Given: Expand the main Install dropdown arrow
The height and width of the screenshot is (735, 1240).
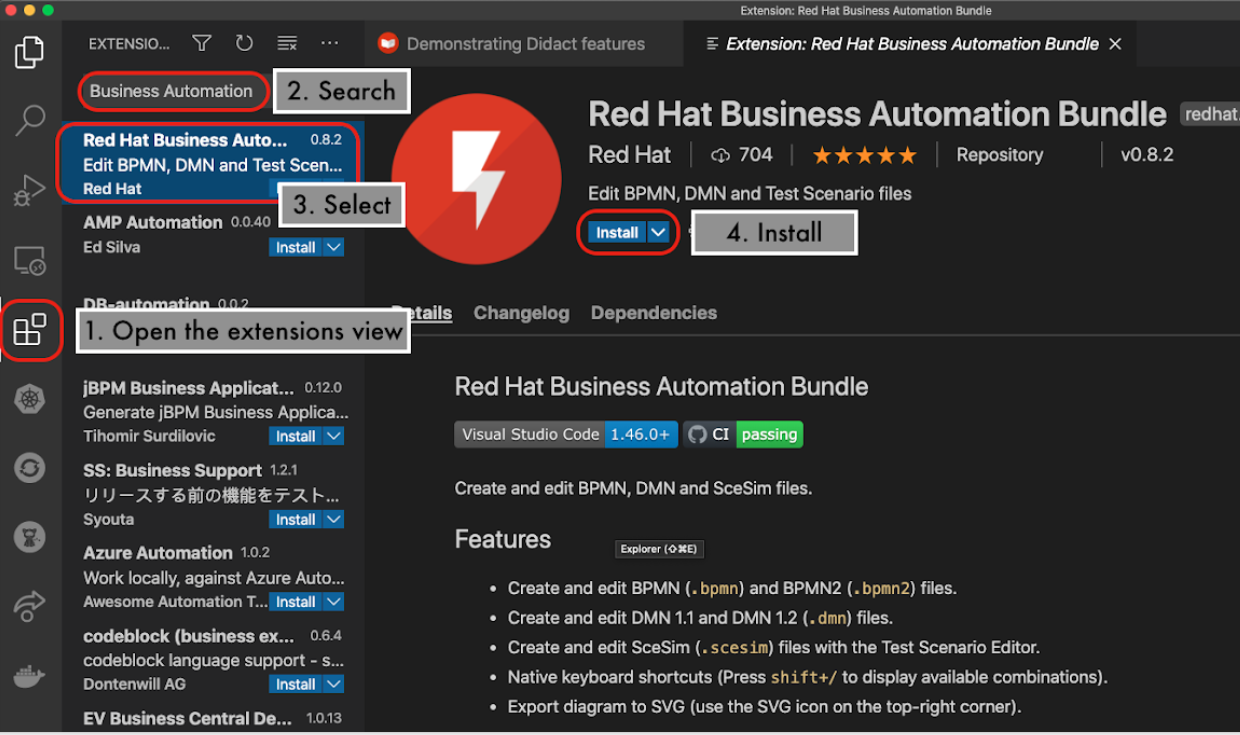Looking at the screenshot, I should tap(658, 232).
